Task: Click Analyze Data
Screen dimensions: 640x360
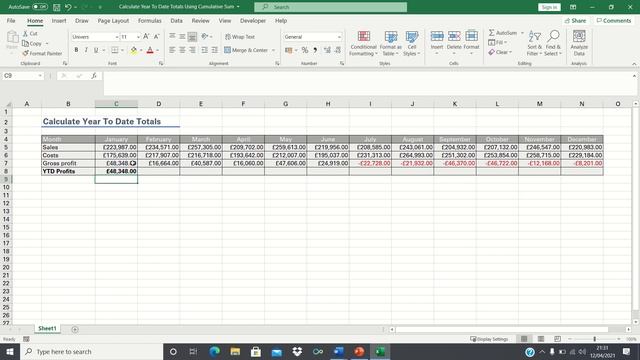Action: pyautogui.click(x=579, y=43)
